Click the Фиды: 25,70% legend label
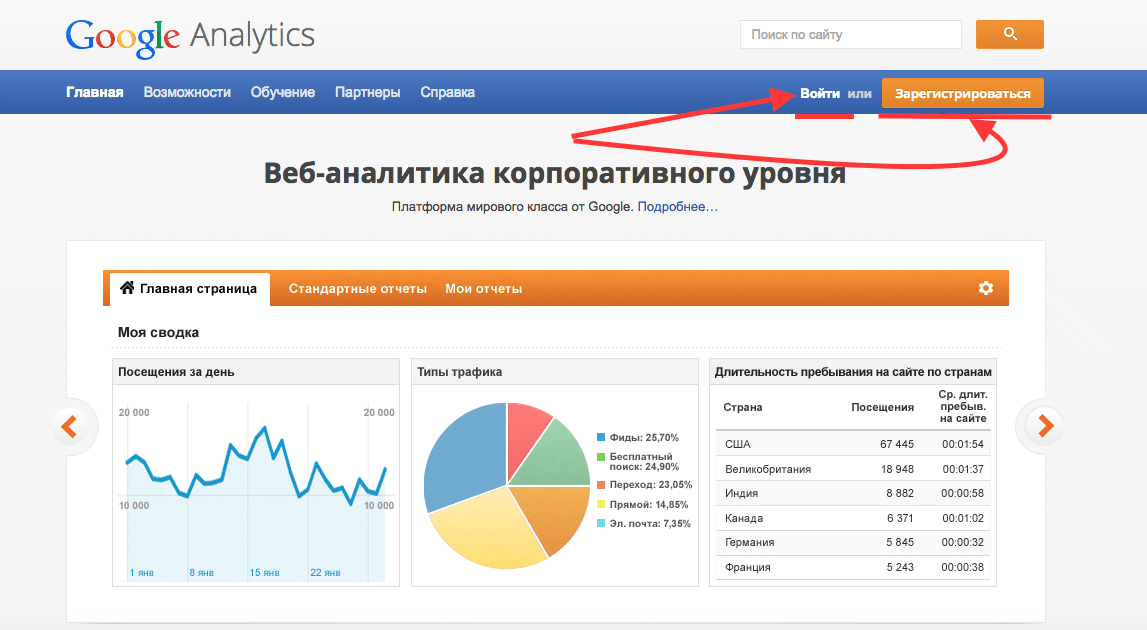This screenshot has height=630, width=1147. [x=644, y=438]
